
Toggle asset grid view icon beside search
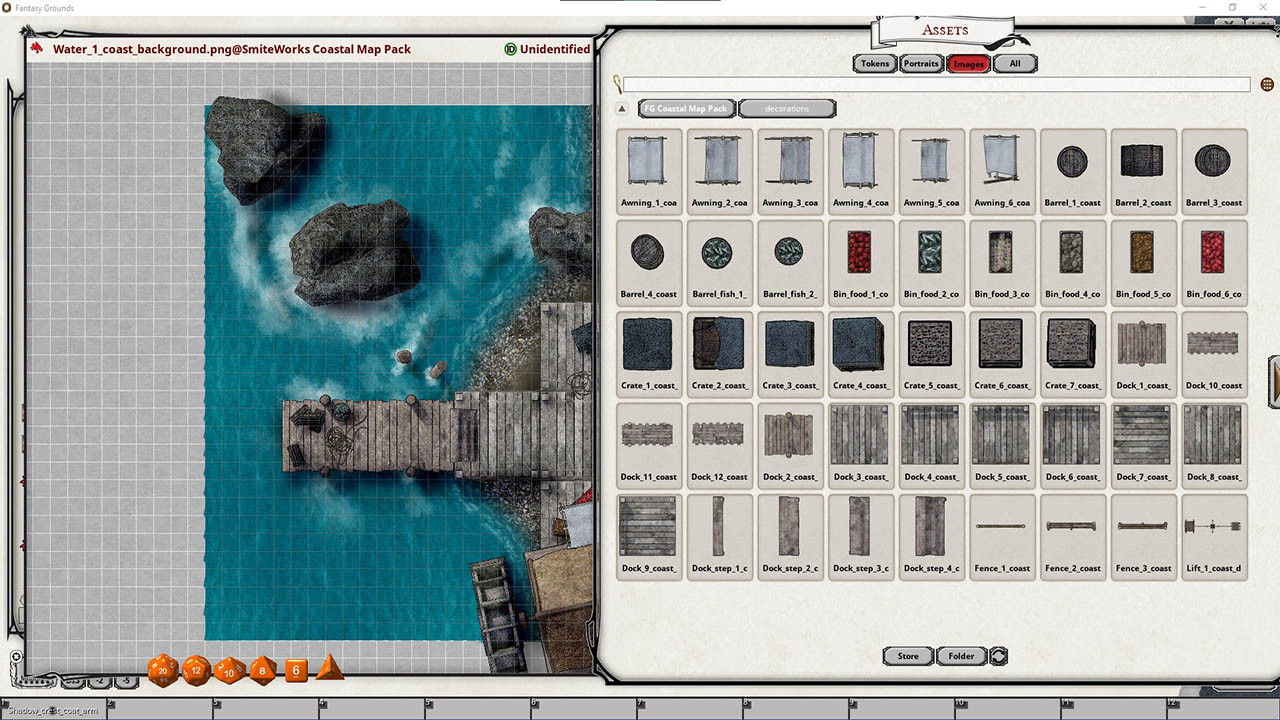1267,85
